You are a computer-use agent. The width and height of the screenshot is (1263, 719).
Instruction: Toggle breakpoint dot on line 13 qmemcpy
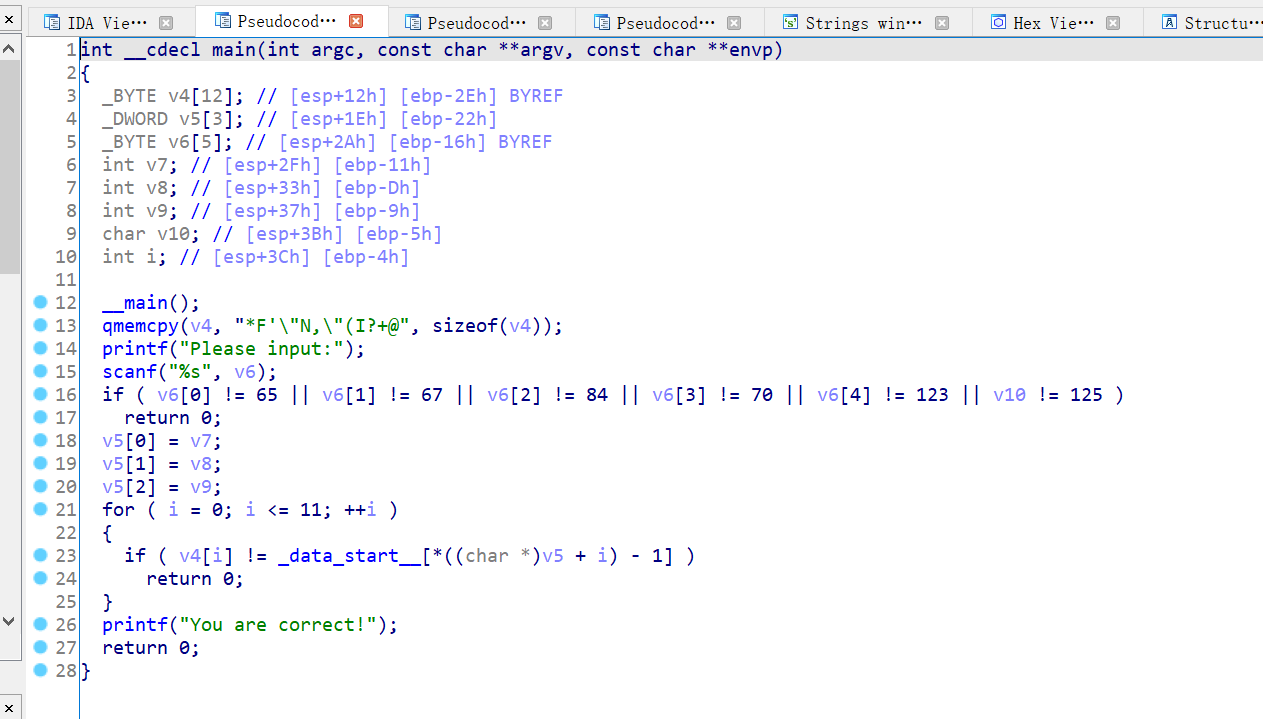point(40,325)
